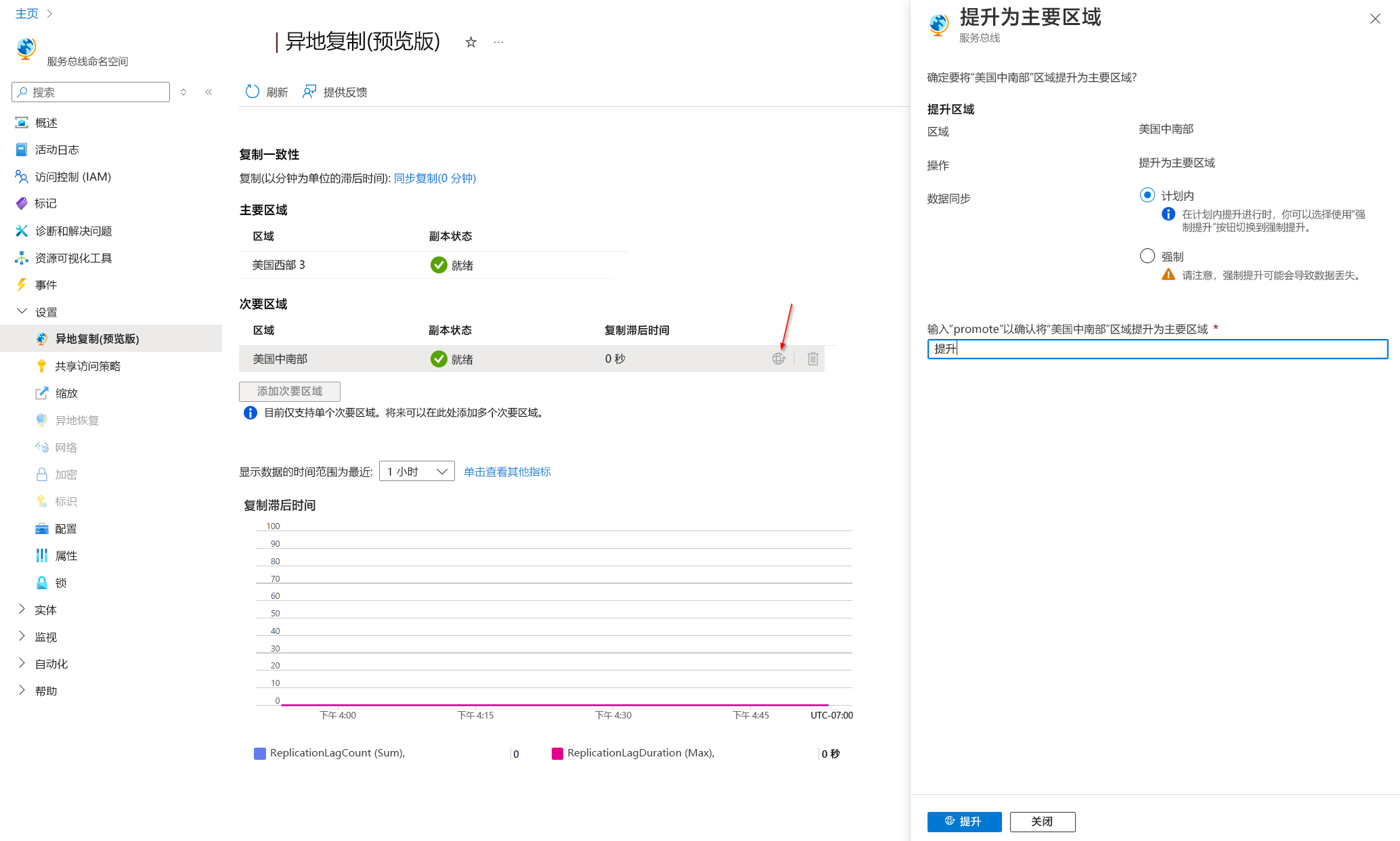1400x841 pixels.
Task: Open 访问控制 (IAM) in sidebar
Action: tap(72, 177)
